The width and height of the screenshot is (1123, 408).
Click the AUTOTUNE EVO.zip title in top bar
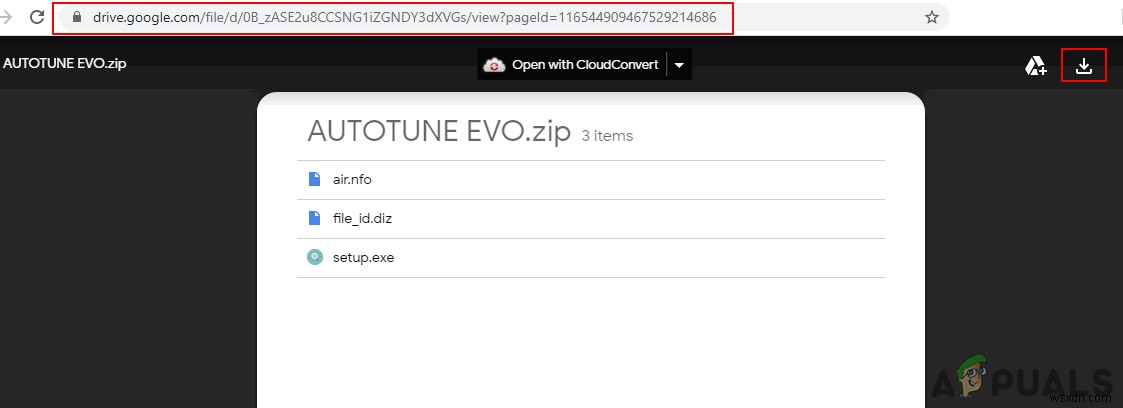click(x=64, y=63)
